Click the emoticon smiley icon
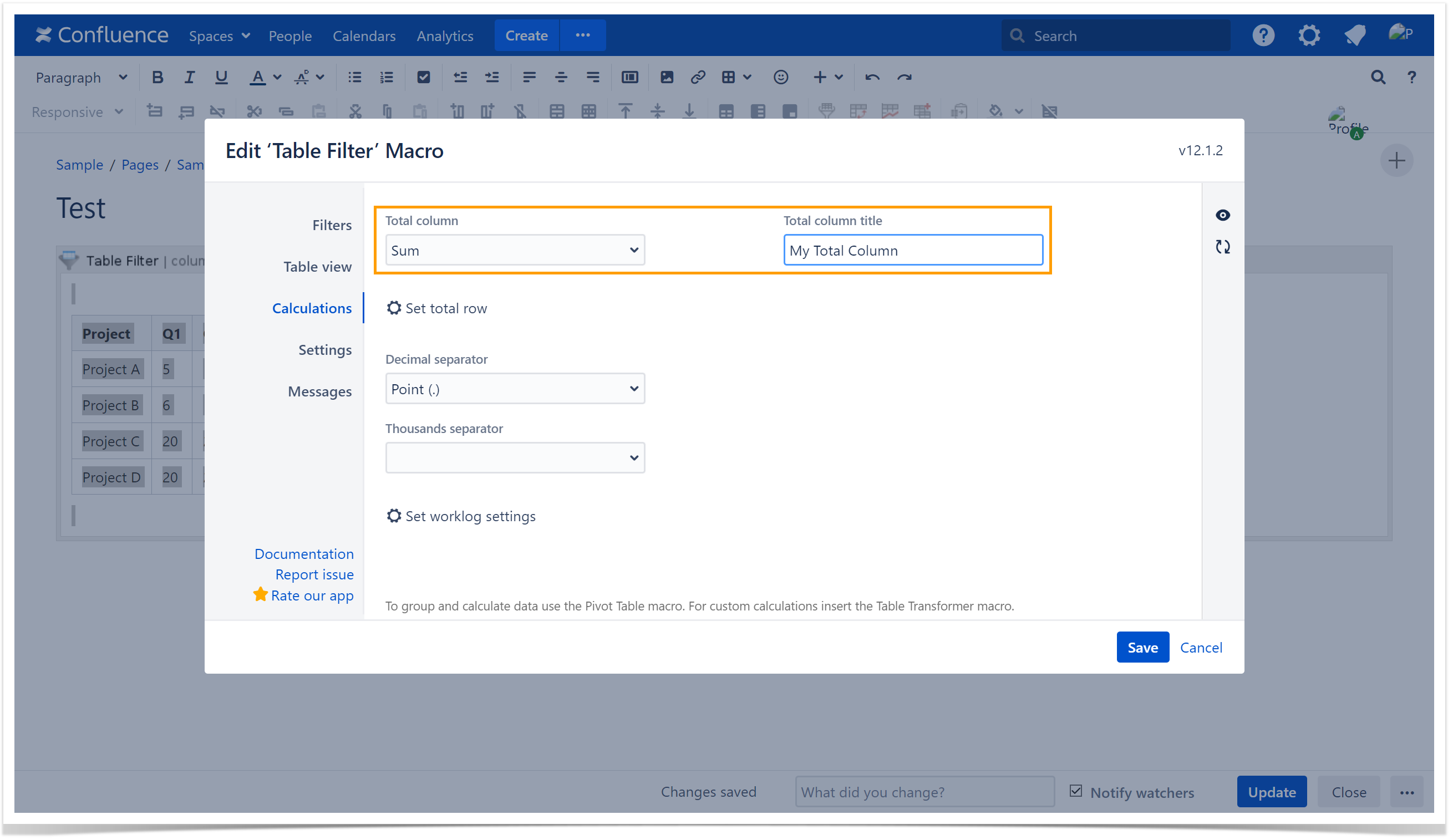The image size is (1453, 840). pyautogui.click(x=780, y=77)
